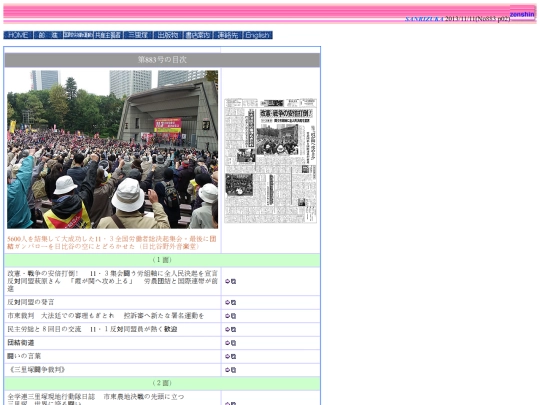Select 民主労総と8回目の交流 article title
The height and width of the screenshot is (405, 540).
[92, 329]
